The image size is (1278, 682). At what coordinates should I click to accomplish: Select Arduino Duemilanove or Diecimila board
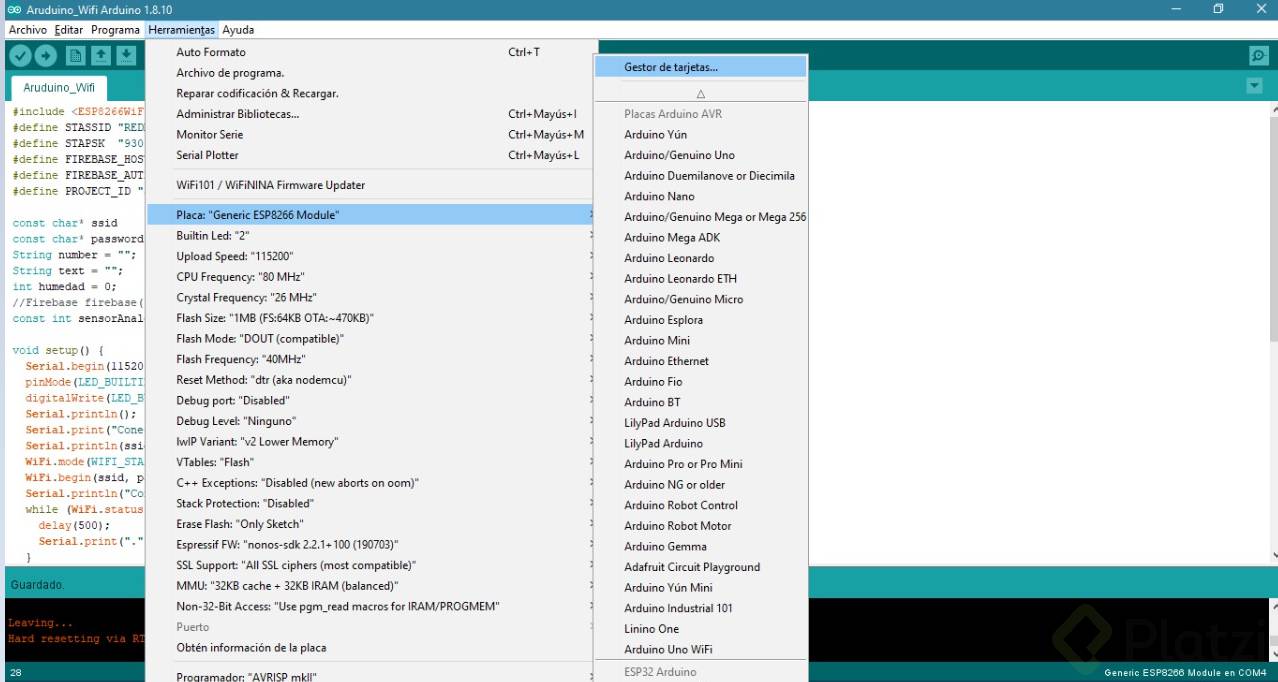(700, 175)
